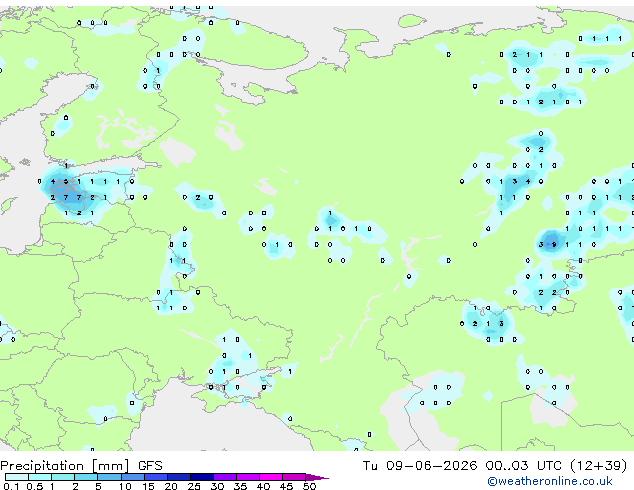
Task: Pick the 0.5–1 mm legend swatch
Action: click(40, 477)
